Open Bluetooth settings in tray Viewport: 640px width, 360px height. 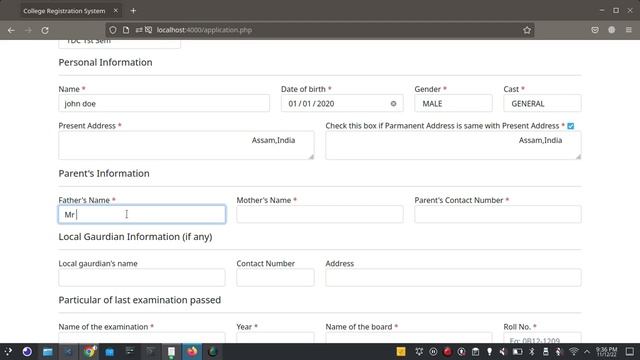pos(532,351)
